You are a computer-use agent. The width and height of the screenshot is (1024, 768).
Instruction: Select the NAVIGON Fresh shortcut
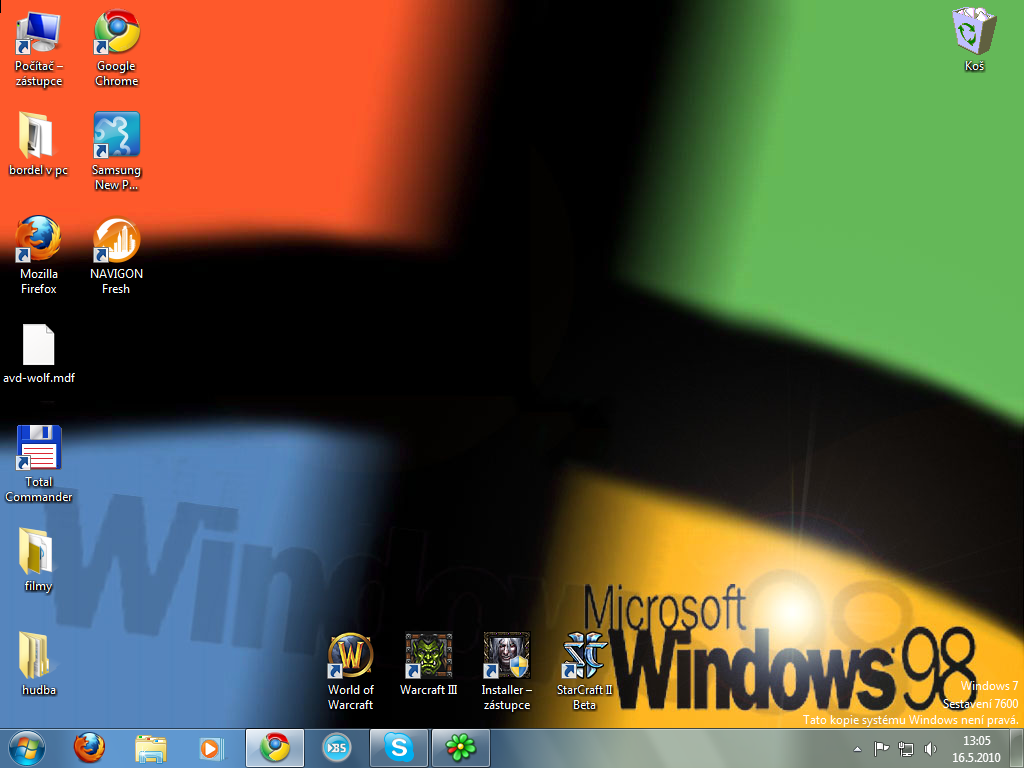(116, 241)
